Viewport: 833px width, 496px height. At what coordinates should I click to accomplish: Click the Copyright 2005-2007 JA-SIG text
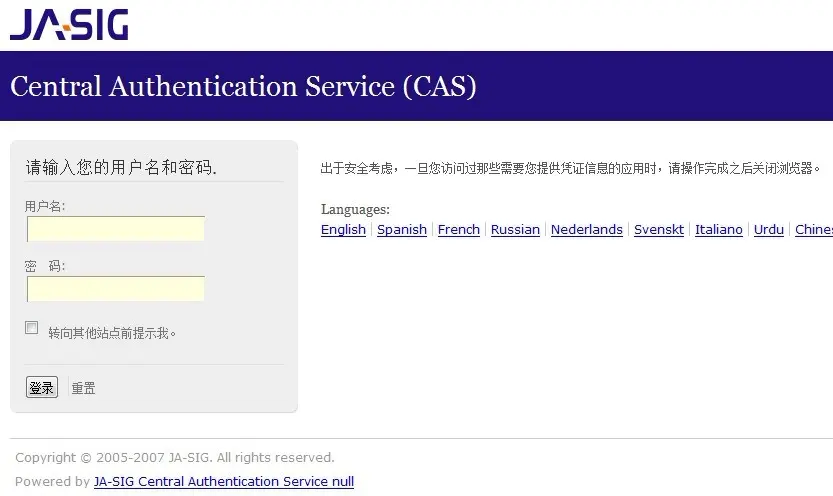[x=175, y=457]
